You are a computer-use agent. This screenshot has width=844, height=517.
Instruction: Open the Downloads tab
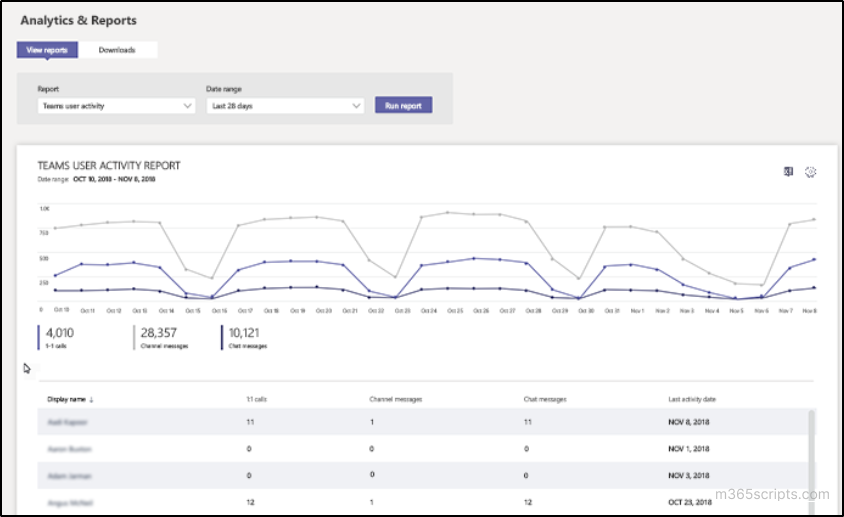(x=117, y=50)
